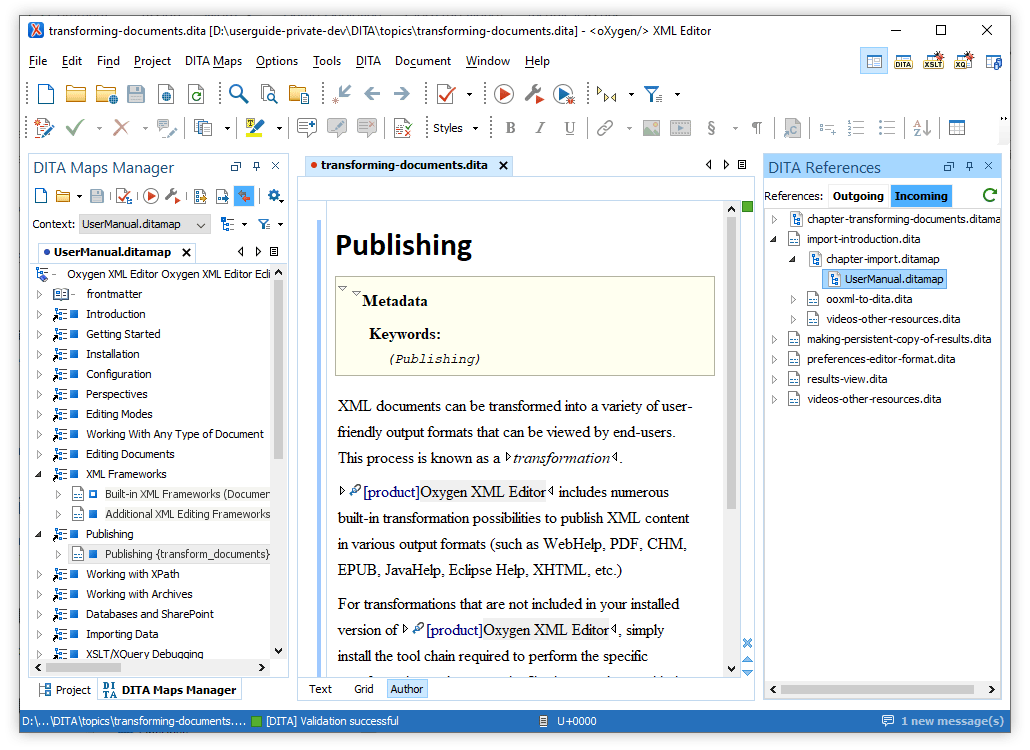The height and width of the screenshot is (750, 1030).
Task: Toggle link with editor in Maps Manager
Action: pyautogui.click(x=244, y=195)
